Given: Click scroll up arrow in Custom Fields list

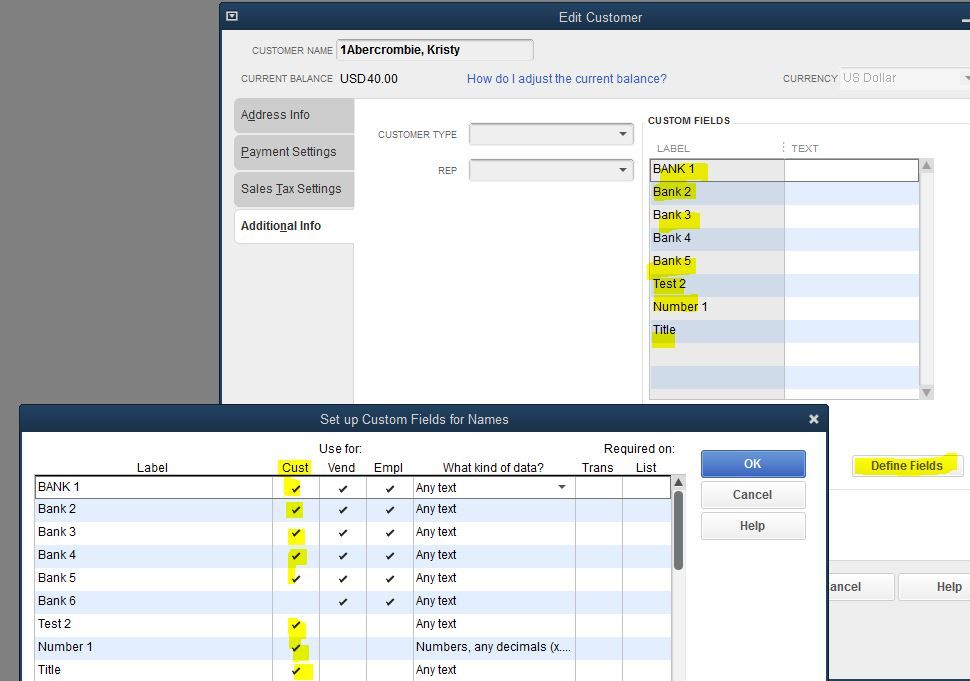Looking at the screenshot, I should [x=927, y=166].
